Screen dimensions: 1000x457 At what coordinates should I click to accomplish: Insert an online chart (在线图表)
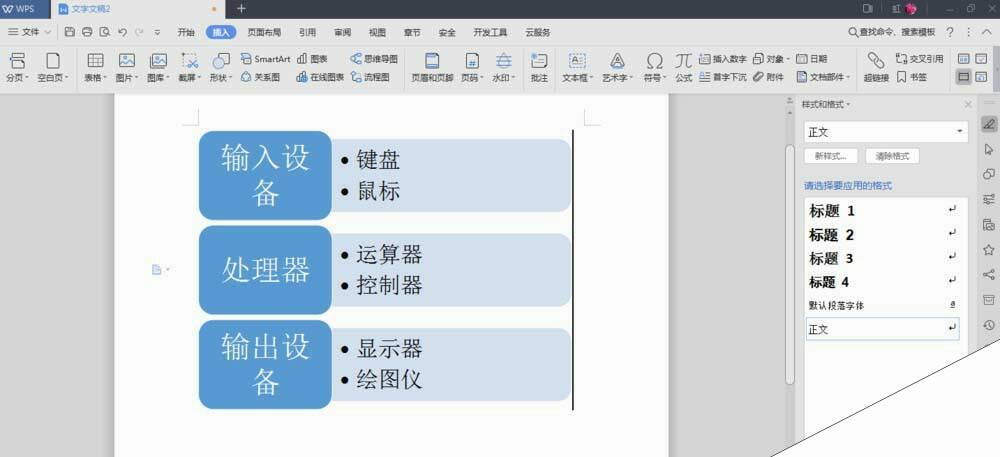pyautogui.click(x=320, y=77)
